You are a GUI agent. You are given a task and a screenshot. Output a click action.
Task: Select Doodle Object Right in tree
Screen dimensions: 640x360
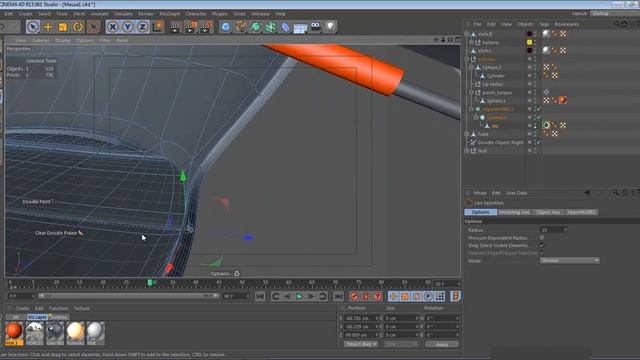(x=500, y=142)
